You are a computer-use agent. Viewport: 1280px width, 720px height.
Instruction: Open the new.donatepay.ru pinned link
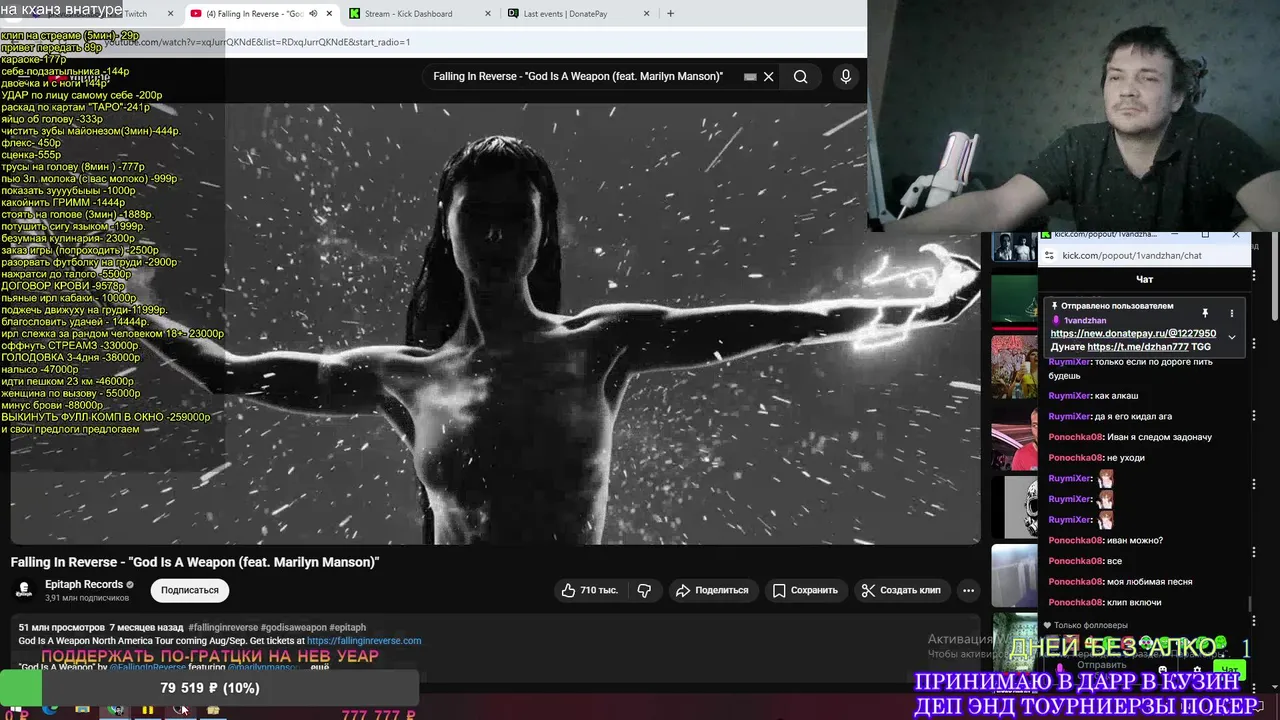pyautogui.click(x=1133, y=333)
